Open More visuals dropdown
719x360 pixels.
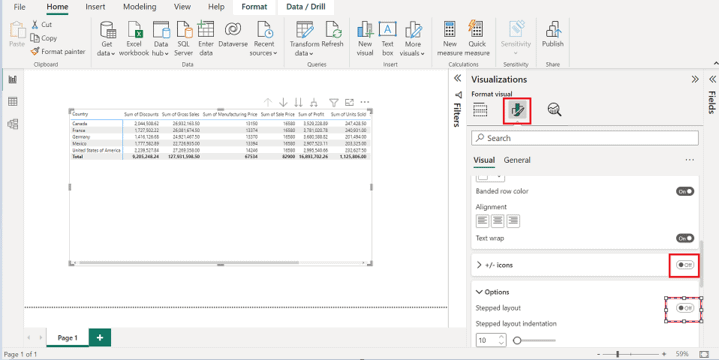[412, 49]
